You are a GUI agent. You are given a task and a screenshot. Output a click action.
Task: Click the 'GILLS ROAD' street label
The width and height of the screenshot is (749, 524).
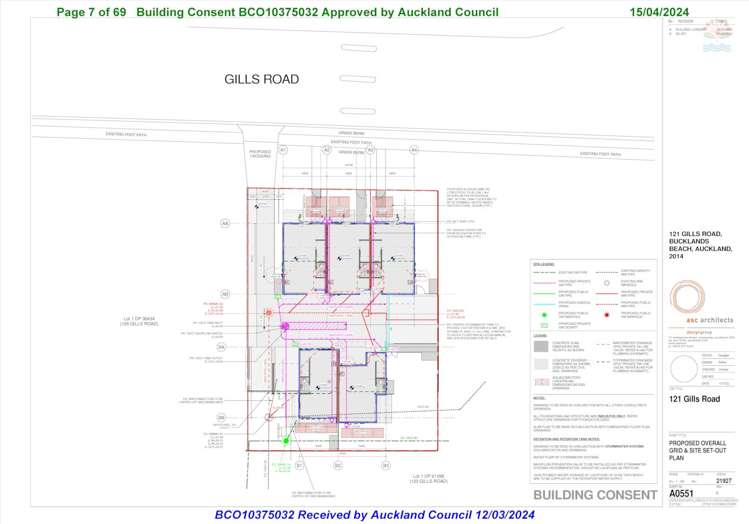coord(262,79)
